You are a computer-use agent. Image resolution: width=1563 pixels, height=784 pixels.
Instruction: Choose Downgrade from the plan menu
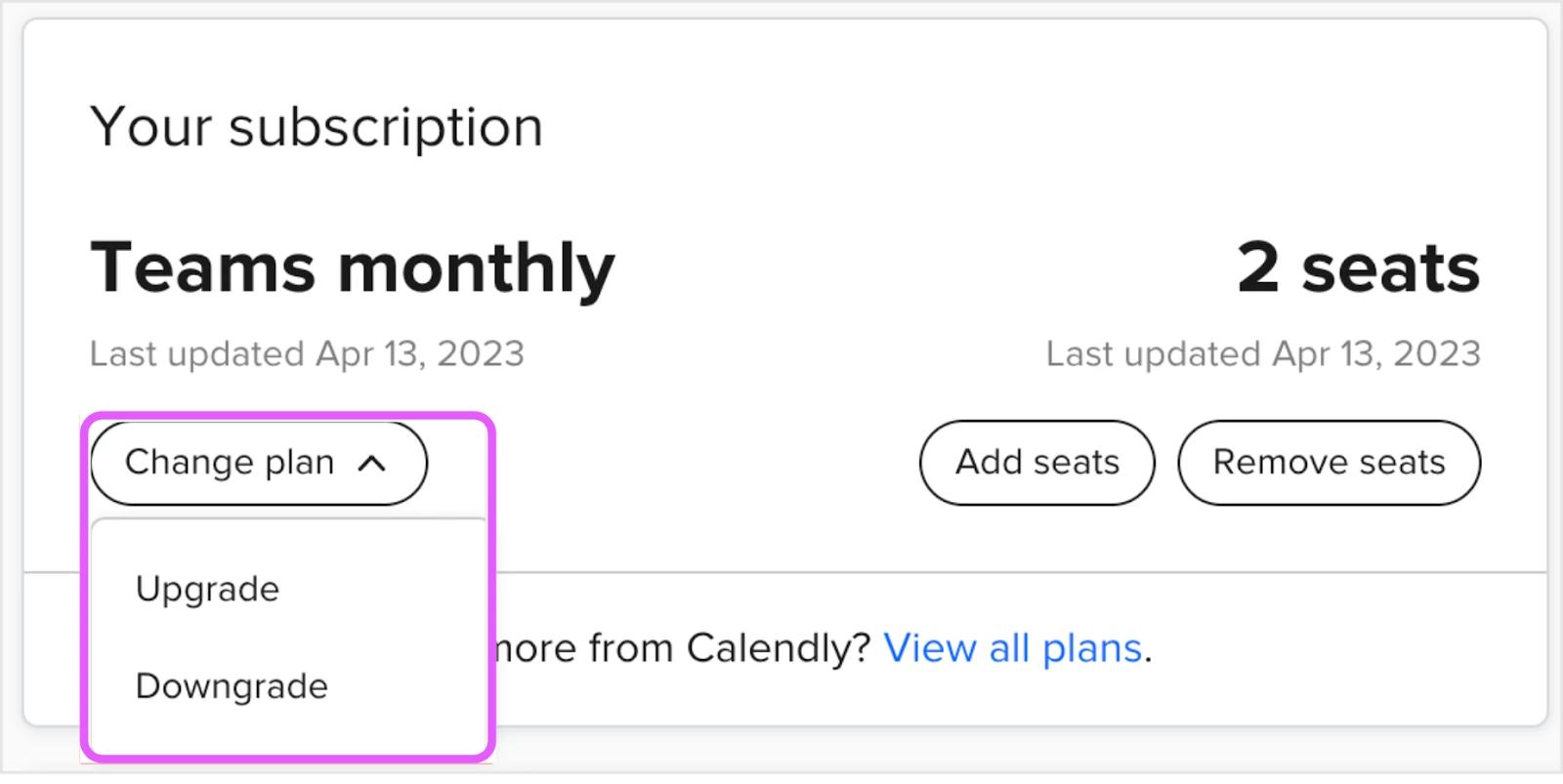click(232, 686)
